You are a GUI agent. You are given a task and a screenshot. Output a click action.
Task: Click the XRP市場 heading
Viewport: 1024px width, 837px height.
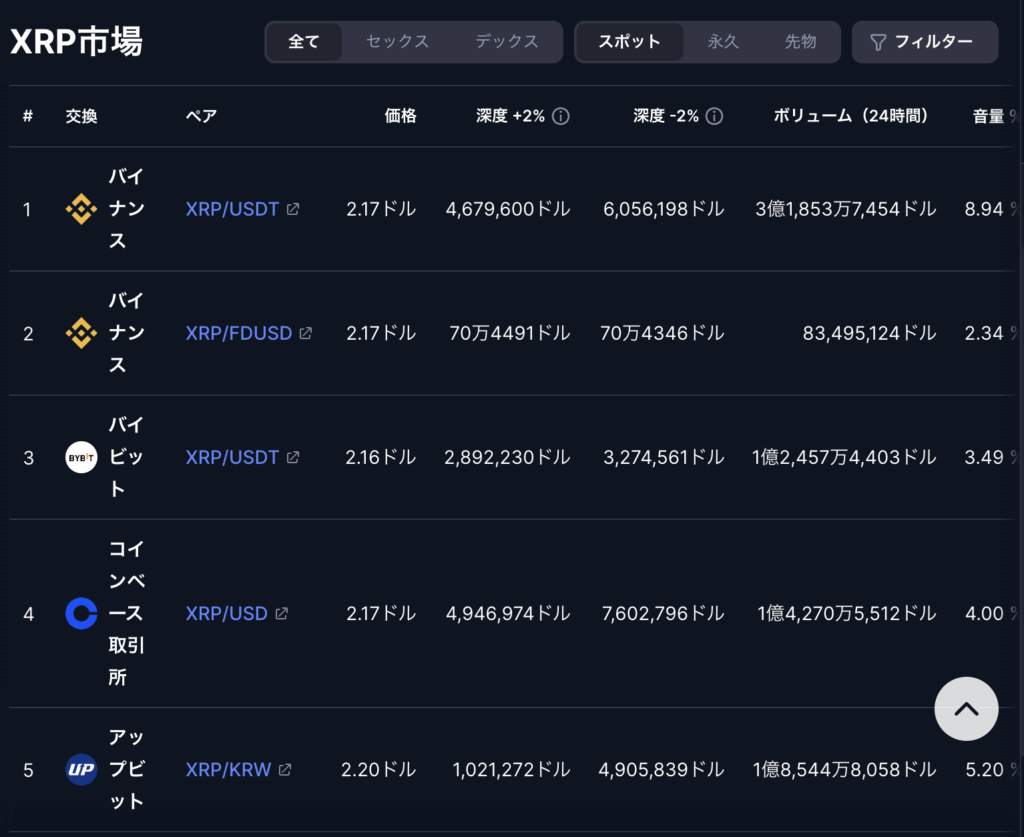pos(76,42)
